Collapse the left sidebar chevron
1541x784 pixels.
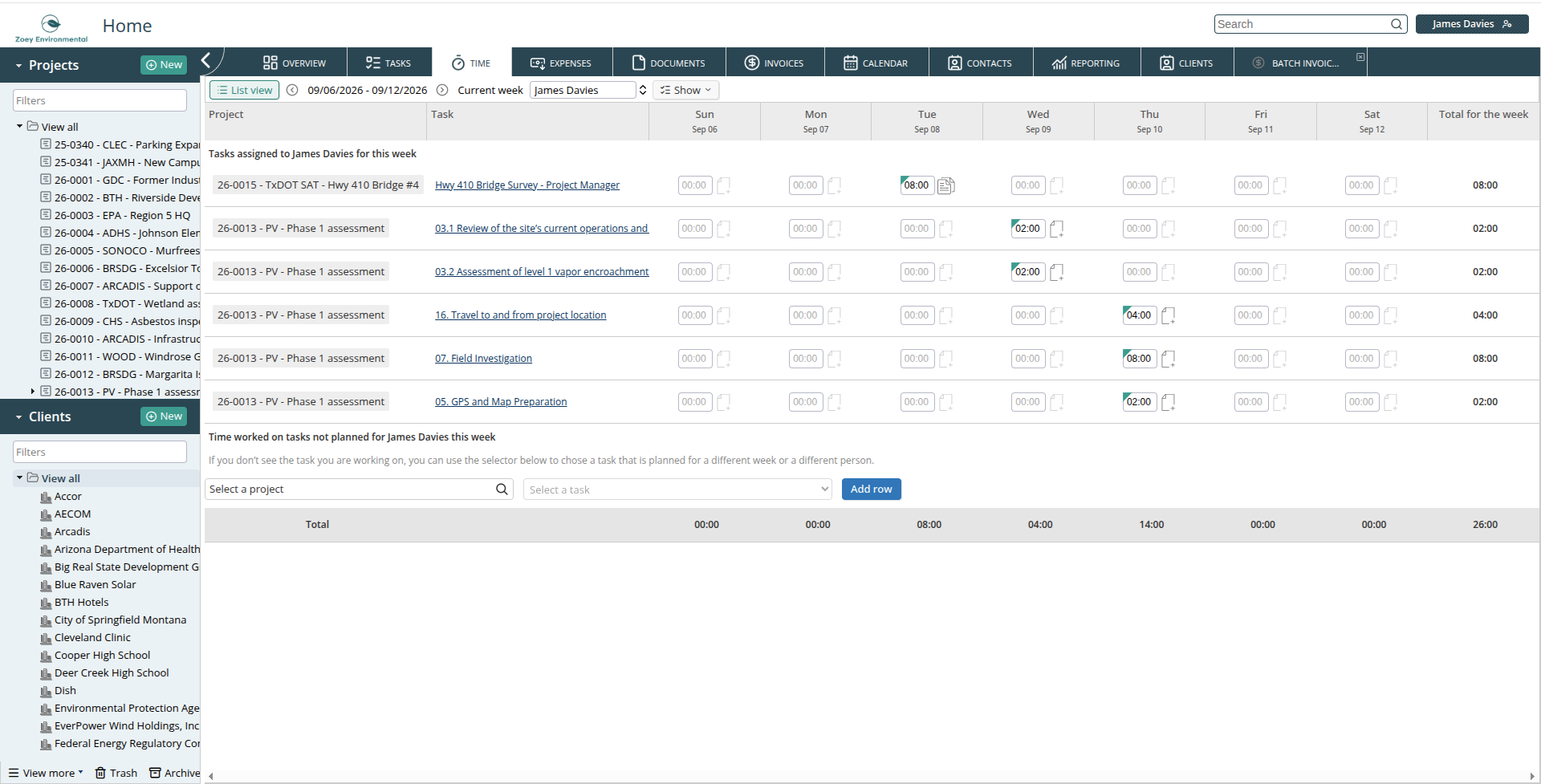point(205,60)
